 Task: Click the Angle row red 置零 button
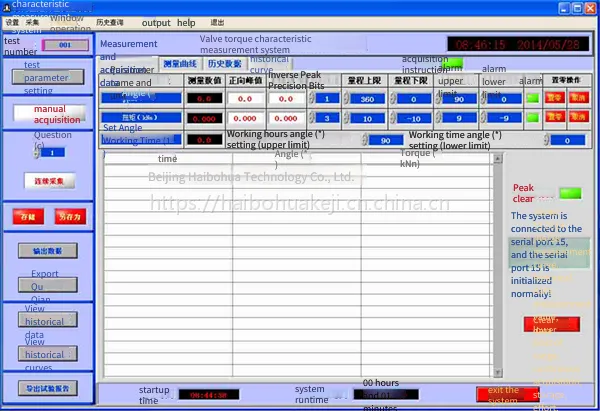tap(554, 98)
